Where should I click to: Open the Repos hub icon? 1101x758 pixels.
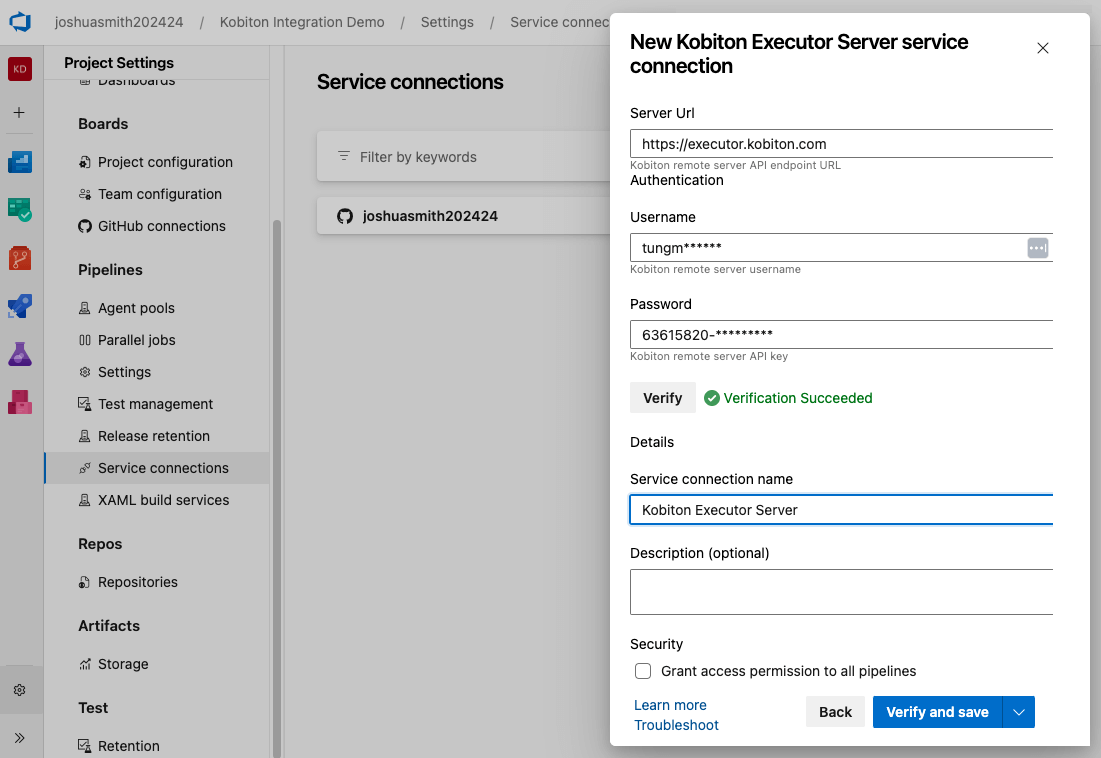click(20, 258)
